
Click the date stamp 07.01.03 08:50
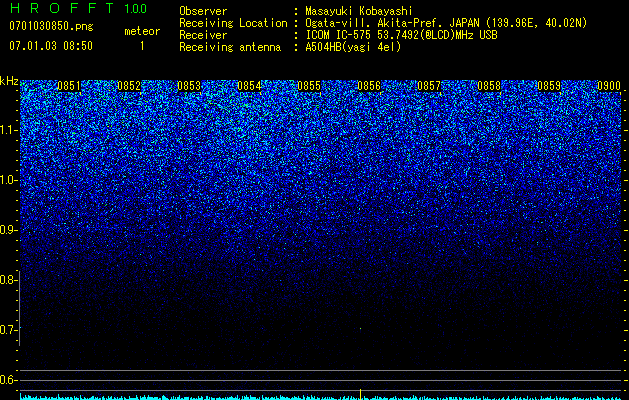(x=51, y=46)
